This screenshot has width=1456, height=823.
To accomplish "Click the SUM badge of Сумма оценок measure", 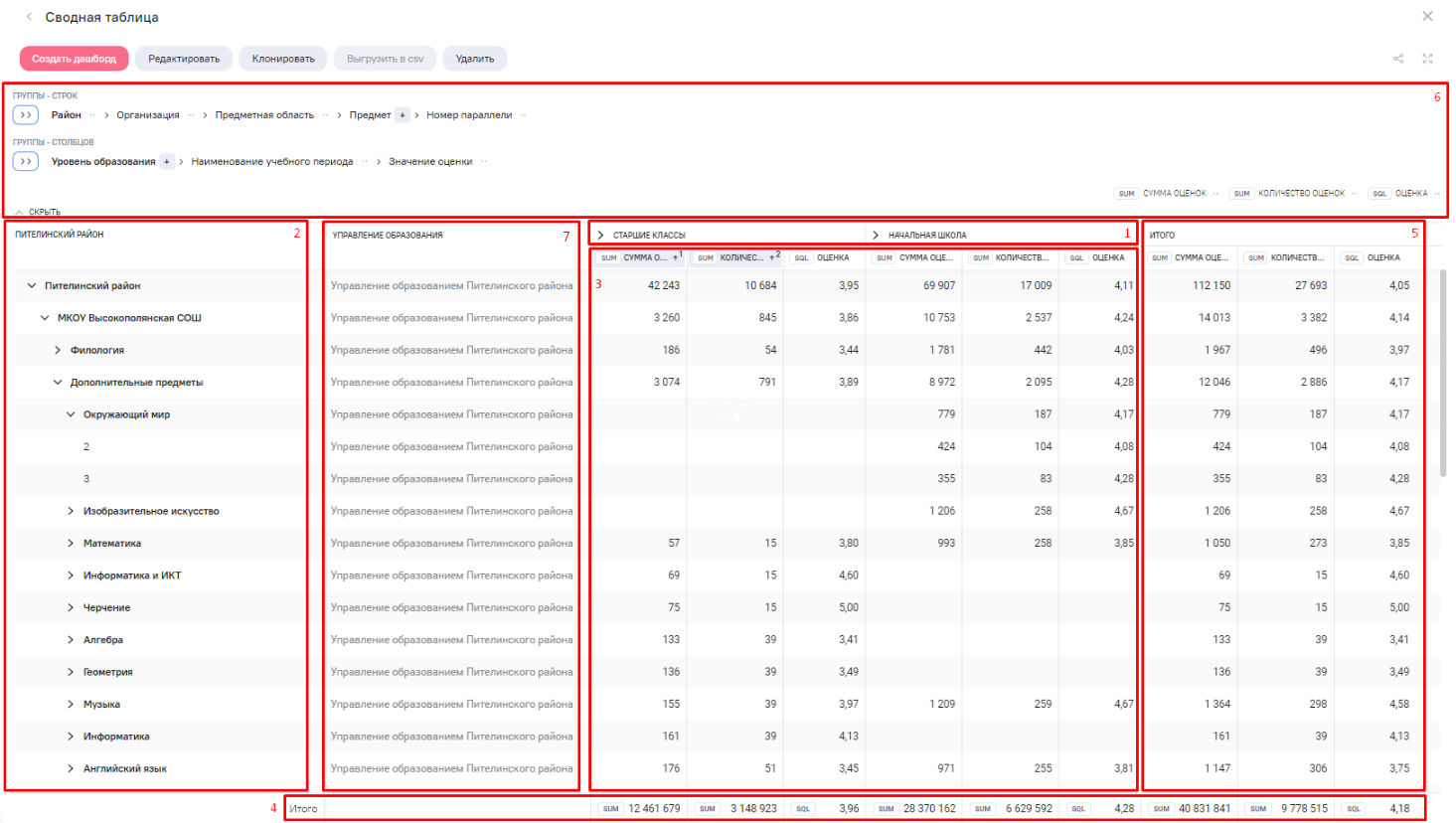I will pos(1126,194).
